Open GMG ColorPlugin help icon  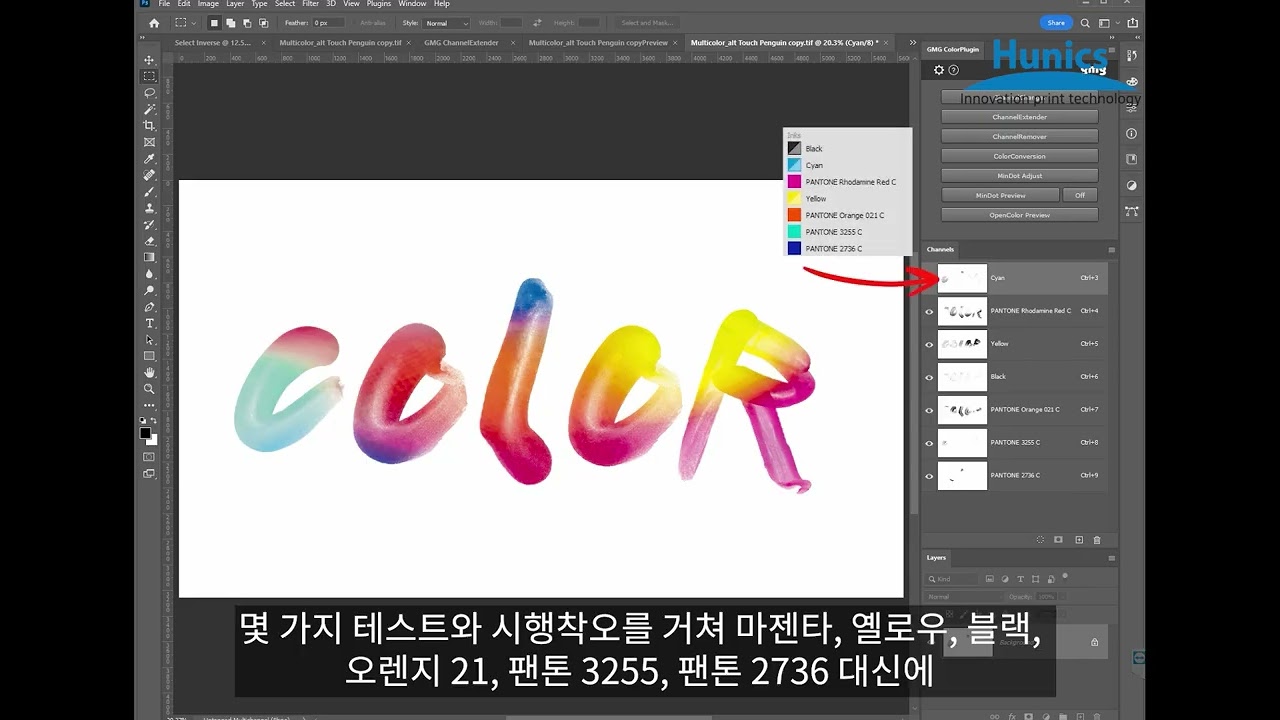tap(954, 70)
